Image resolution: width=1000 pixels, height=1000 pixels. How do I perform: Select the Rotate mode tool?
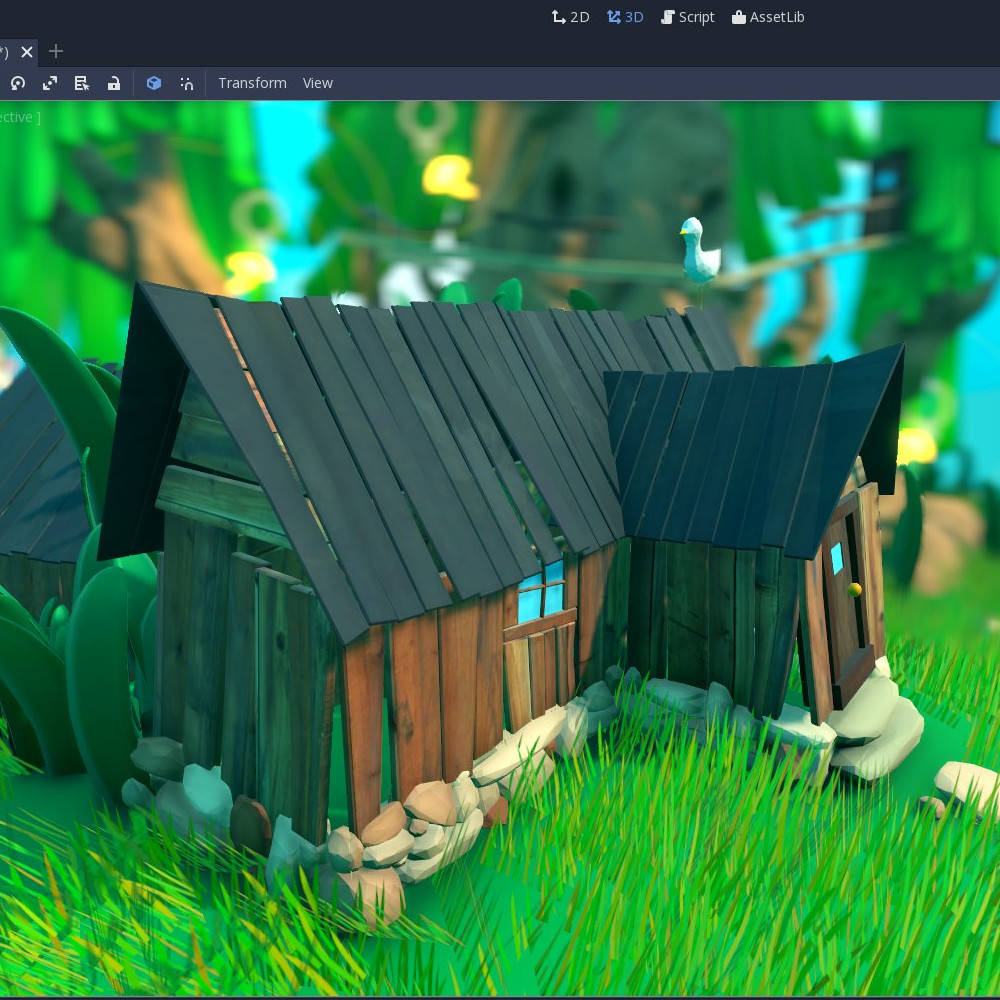click(x=18, y=83)
